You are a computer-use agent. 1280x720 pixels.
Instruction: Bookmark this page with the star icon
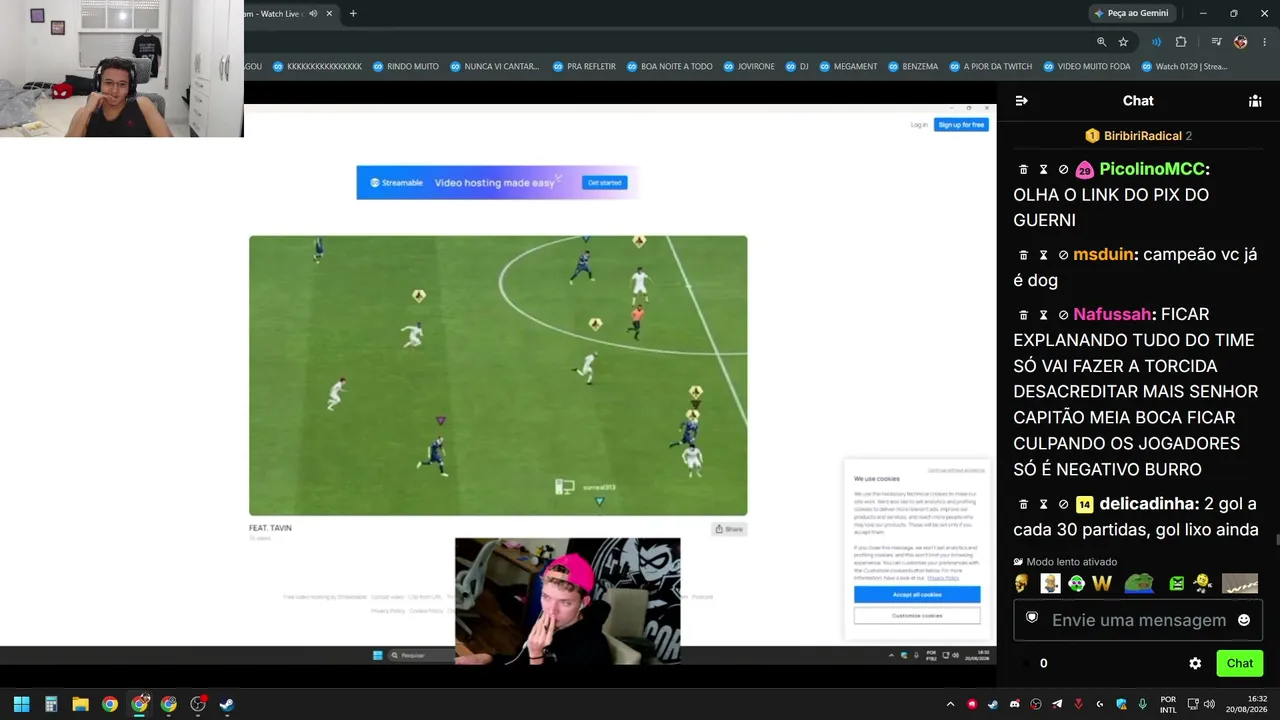tap(1123, 42)
